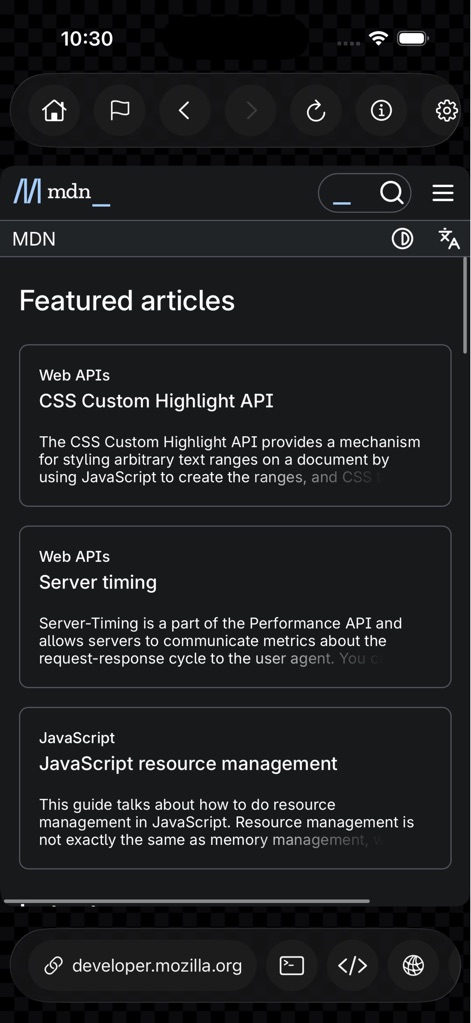Image resolution: width=471 pixels, height=1023 pixels.
Task: Click the JavaScript category tag
Action: 77,738
